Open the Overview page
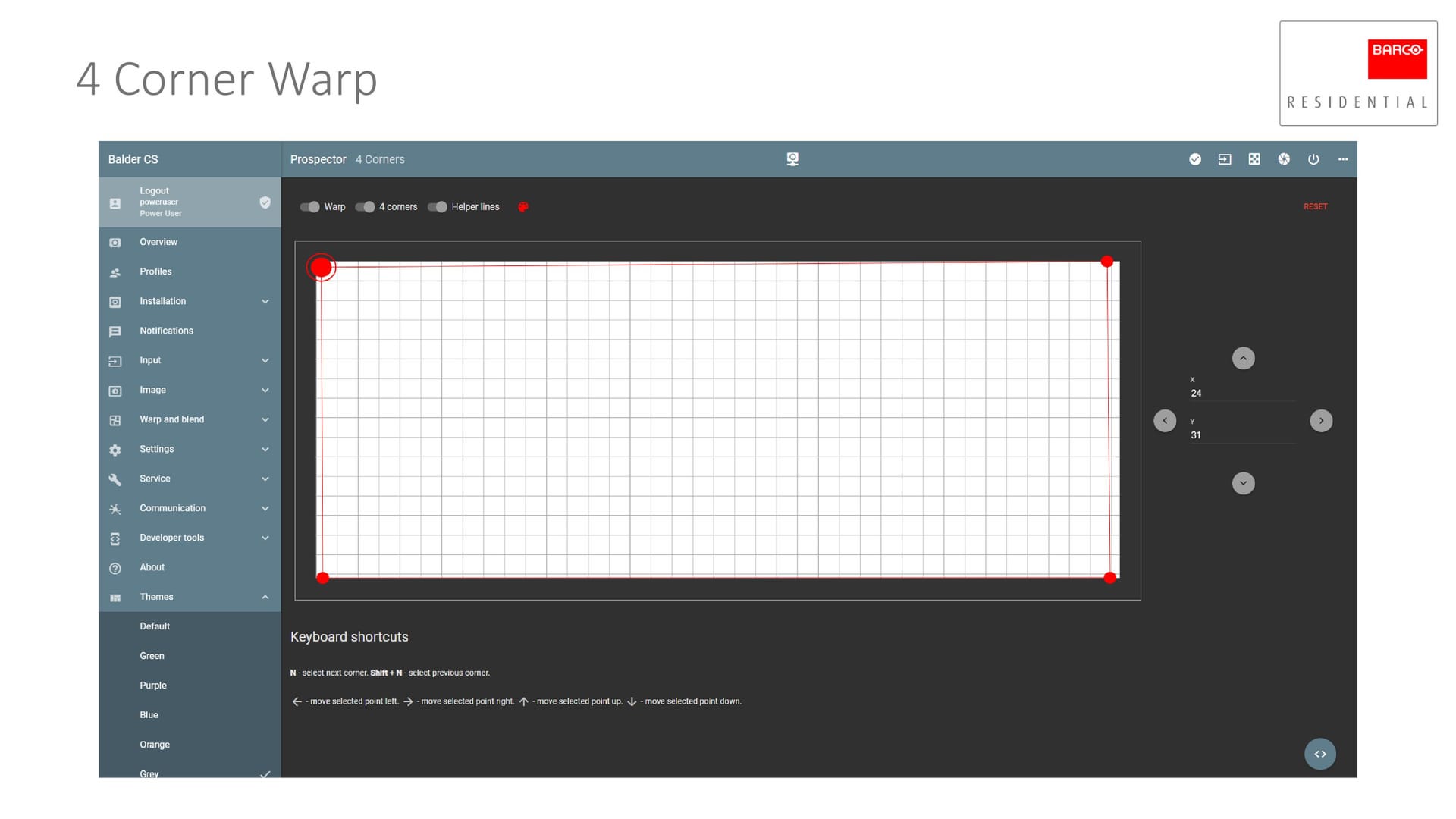1456x819 pixels. tap(158, 242)
